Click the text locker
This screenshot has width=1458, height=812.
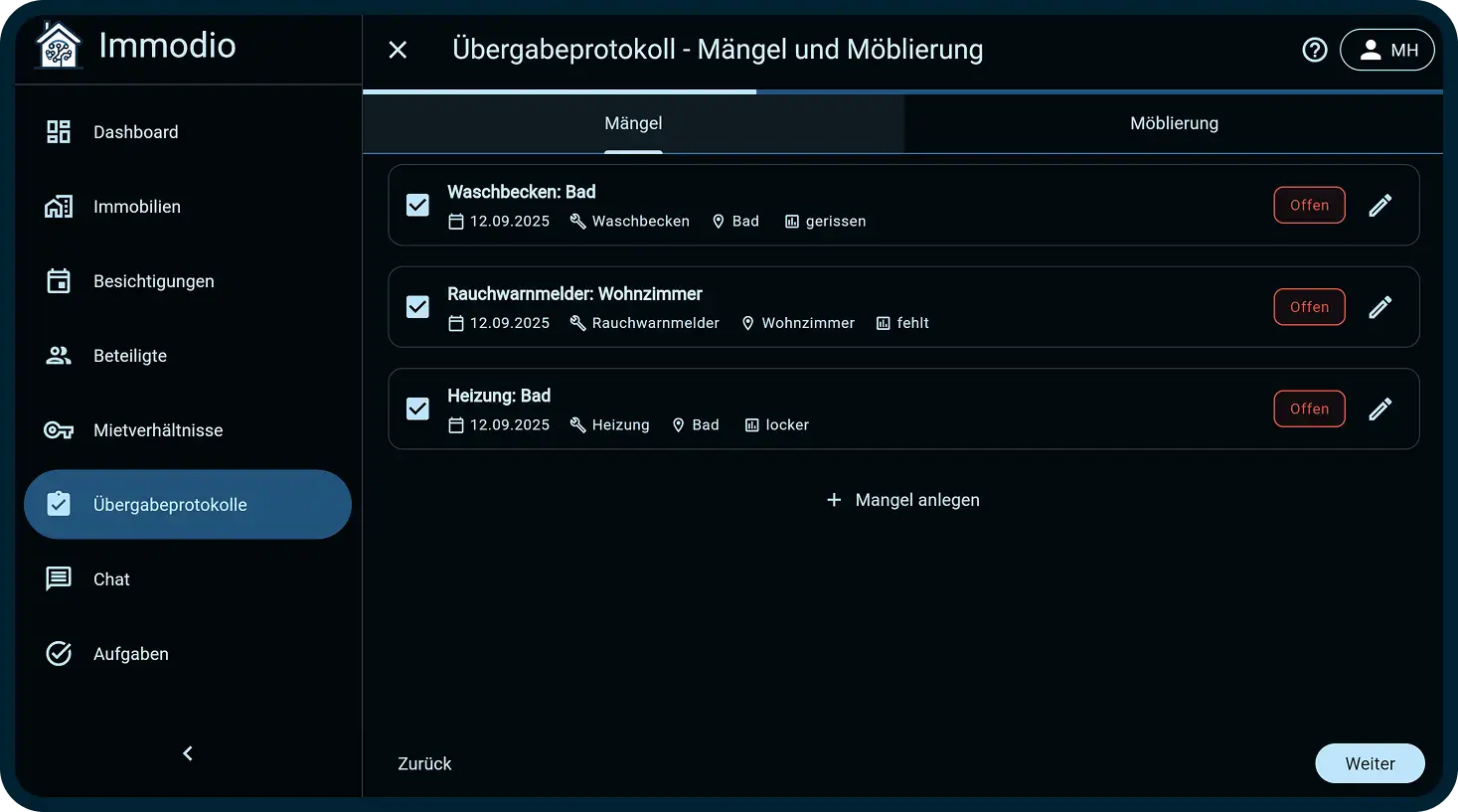click(x=787, y=425)
